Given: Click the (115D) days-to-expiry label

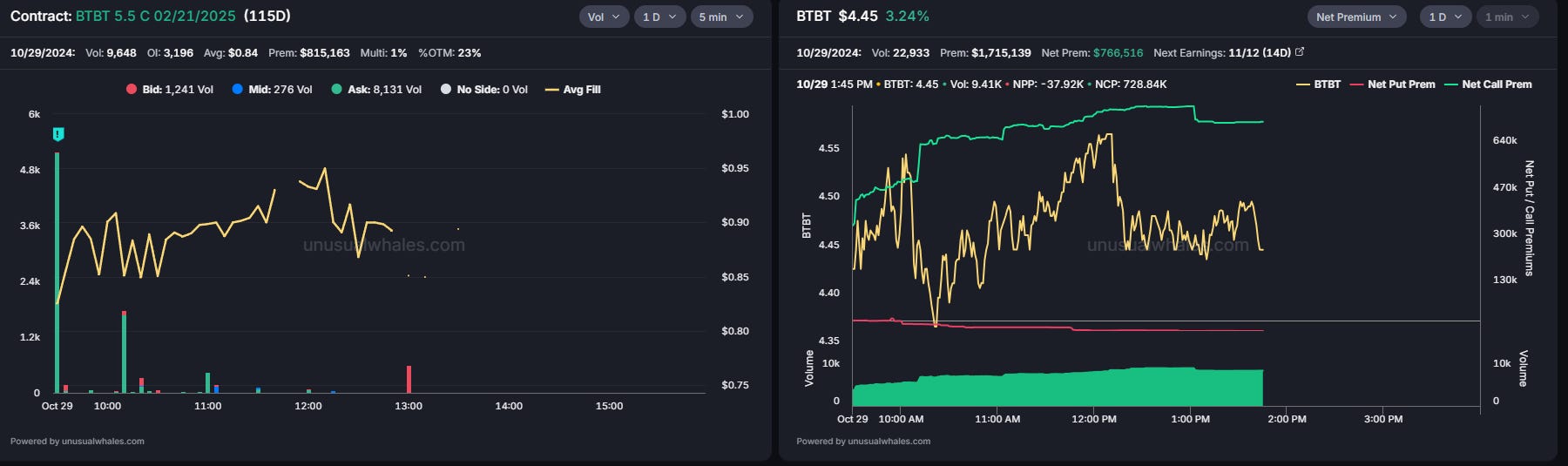Looking at the screenshot, I should tap(267, 16).
